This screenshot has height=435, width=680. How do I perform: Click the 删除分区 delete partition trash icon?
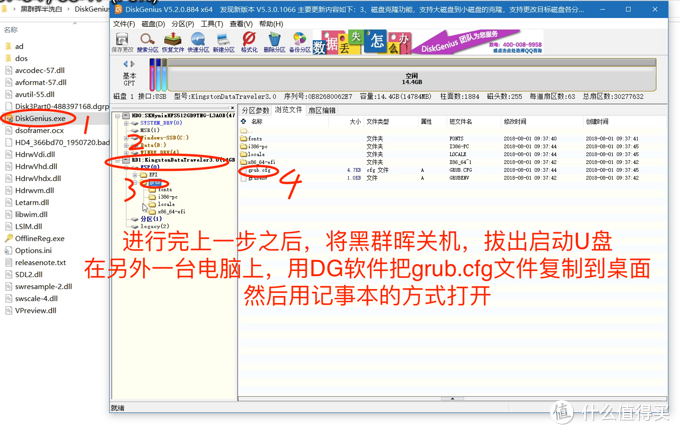274,43
